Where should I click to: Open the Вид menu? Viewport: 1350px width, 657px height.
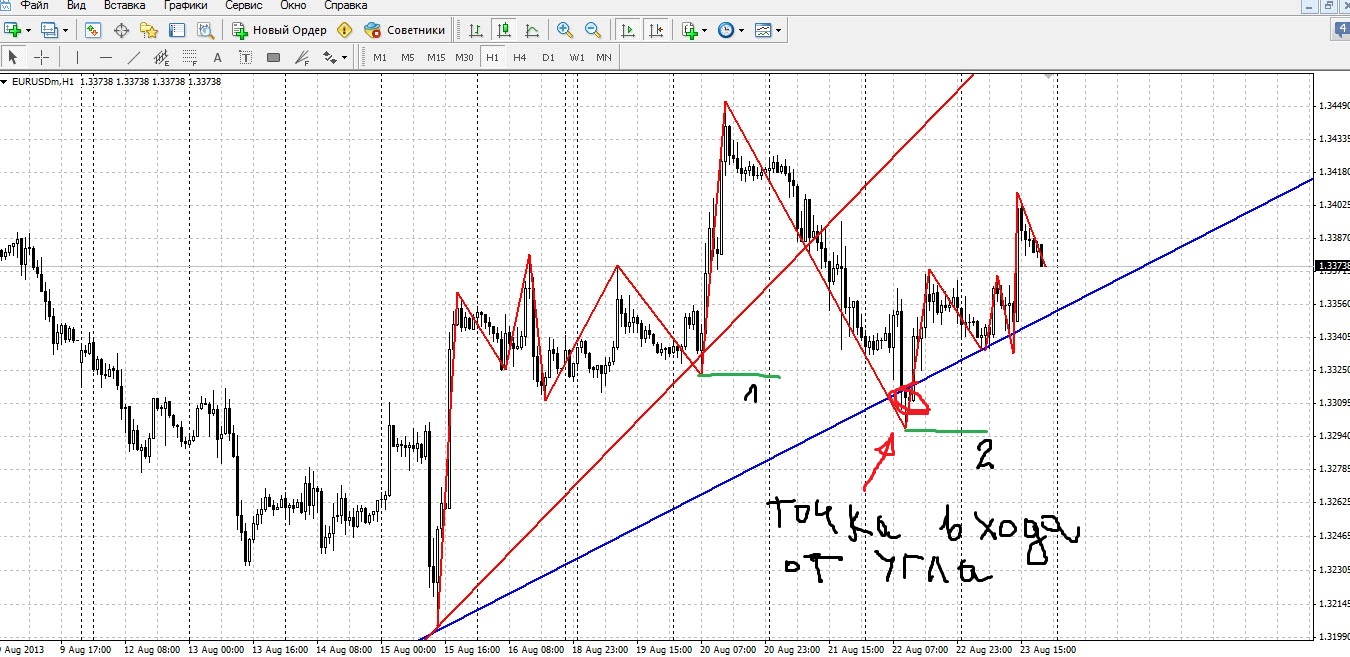(76, 5)
